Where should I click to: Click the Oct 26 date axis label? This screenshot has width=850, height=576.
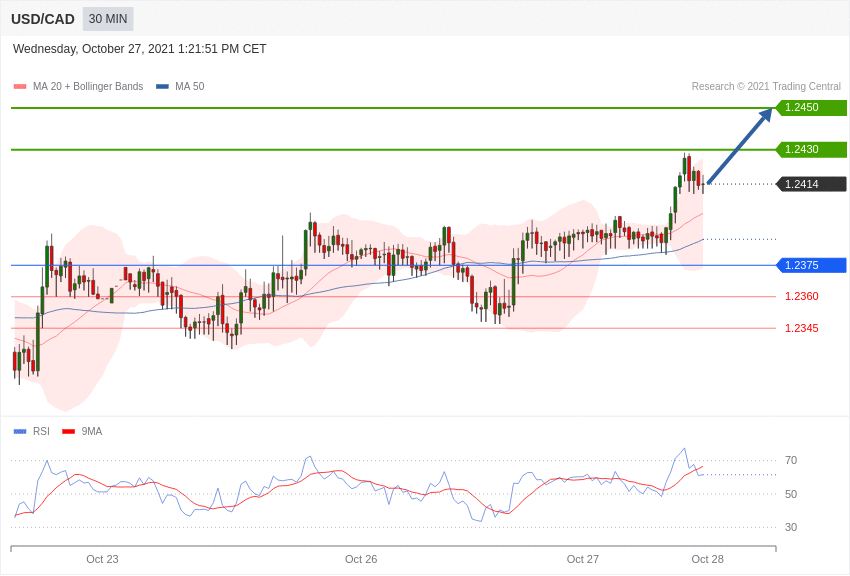coord(361,559)
